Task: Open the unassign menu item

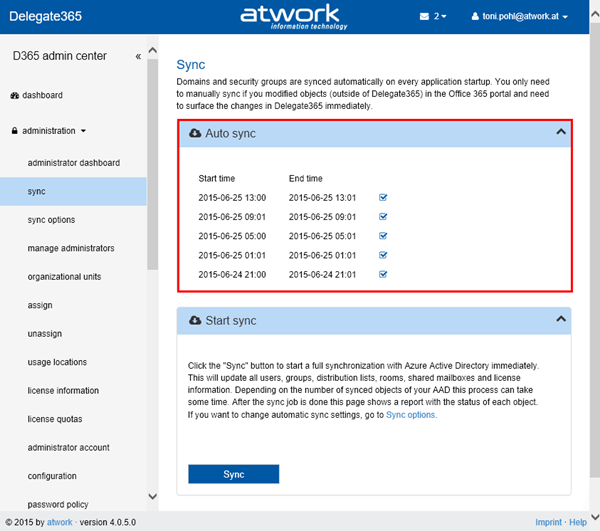Action: pyautogui.click(x=44, y=334)
